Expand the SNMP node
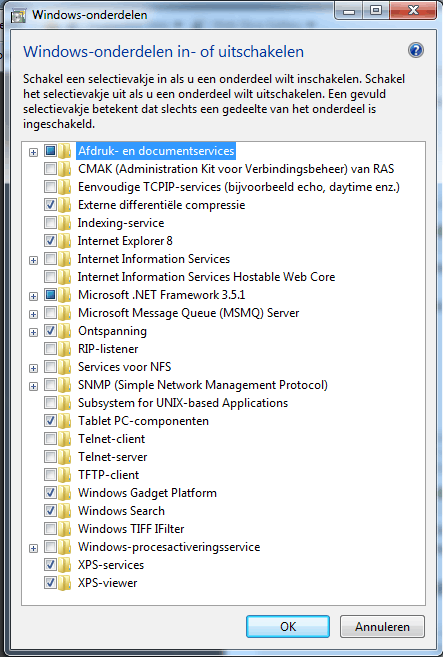This screenshot has width=443, height=657. pyautogui.click(x=34, y=387)
